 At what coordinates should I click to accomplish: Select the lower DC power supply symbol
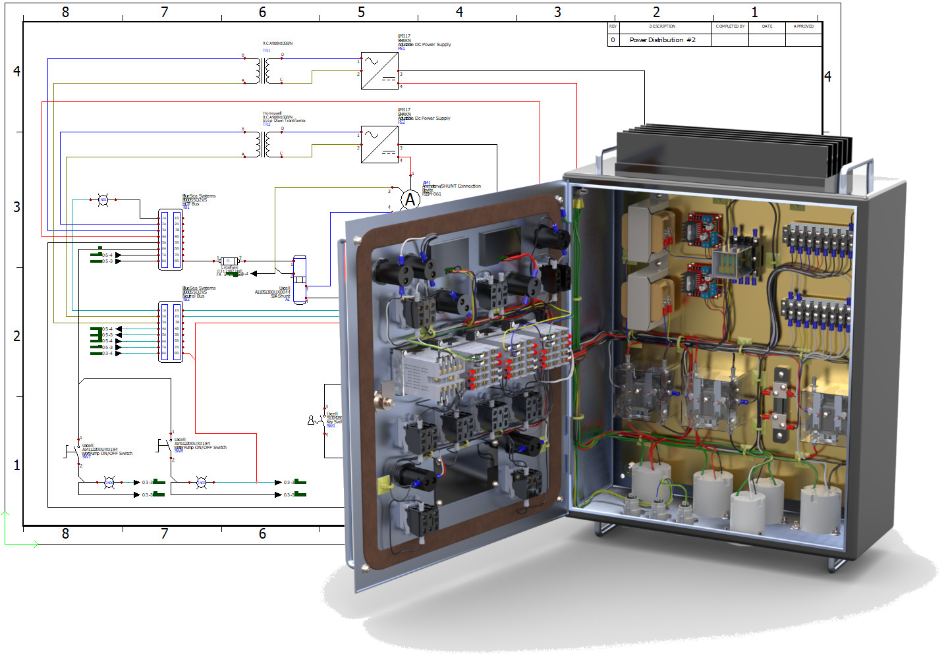click(x=379, y=144)
